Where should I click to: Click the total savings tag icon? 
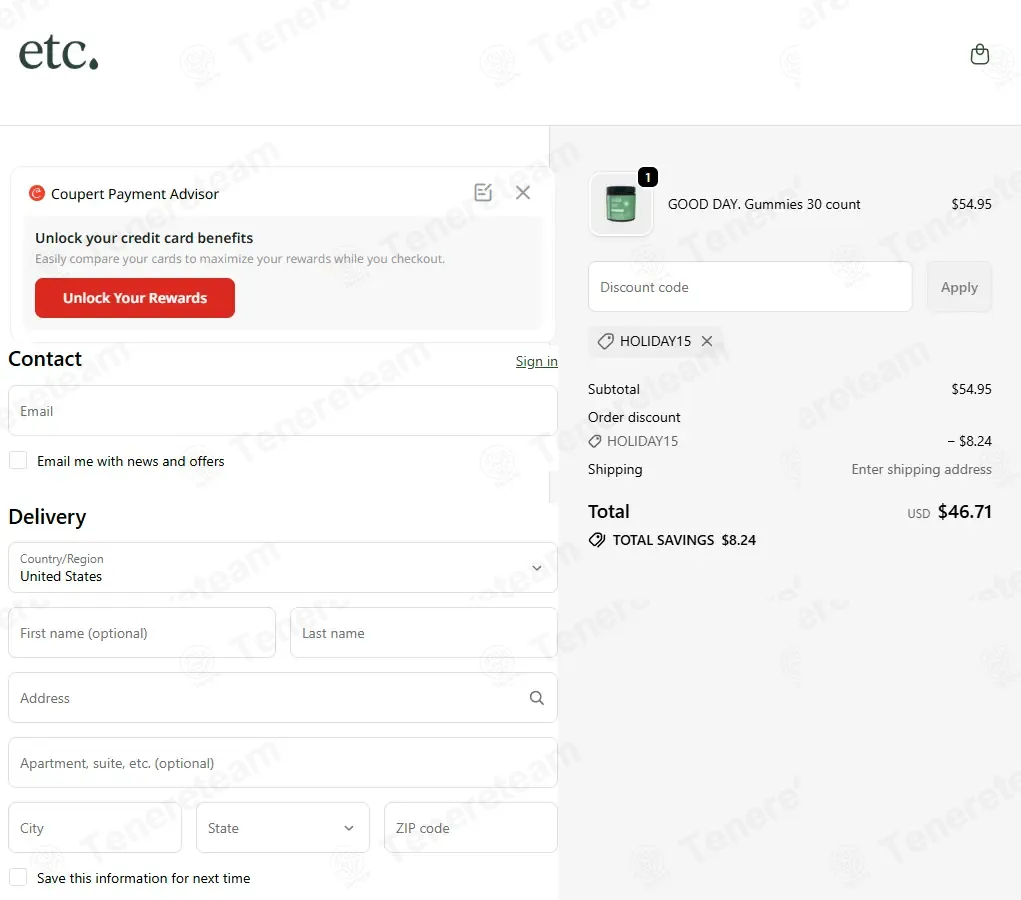tap(597, 540)
